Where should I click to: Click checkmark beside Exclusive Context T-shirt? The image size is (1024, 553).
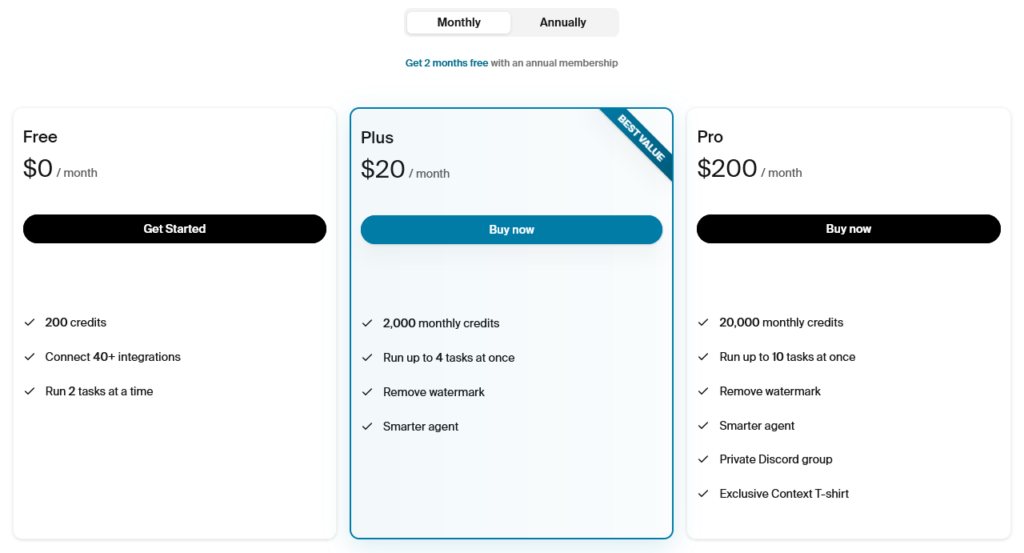(x=703, y=494)
